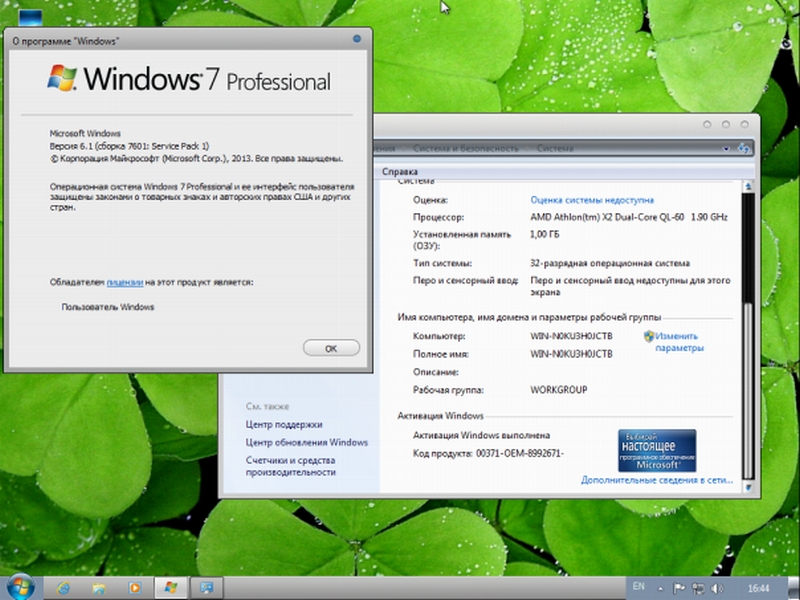
Task: Switch to the System window taskbar button
Action: pyautogui.click(x=207, y=587)
